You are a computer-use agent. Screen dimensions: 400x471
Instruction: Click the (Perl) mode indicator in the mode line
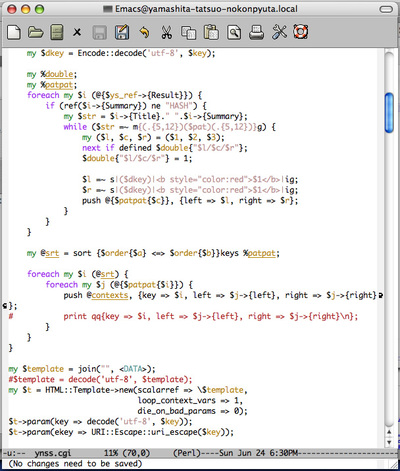click(x=187, y=453)
